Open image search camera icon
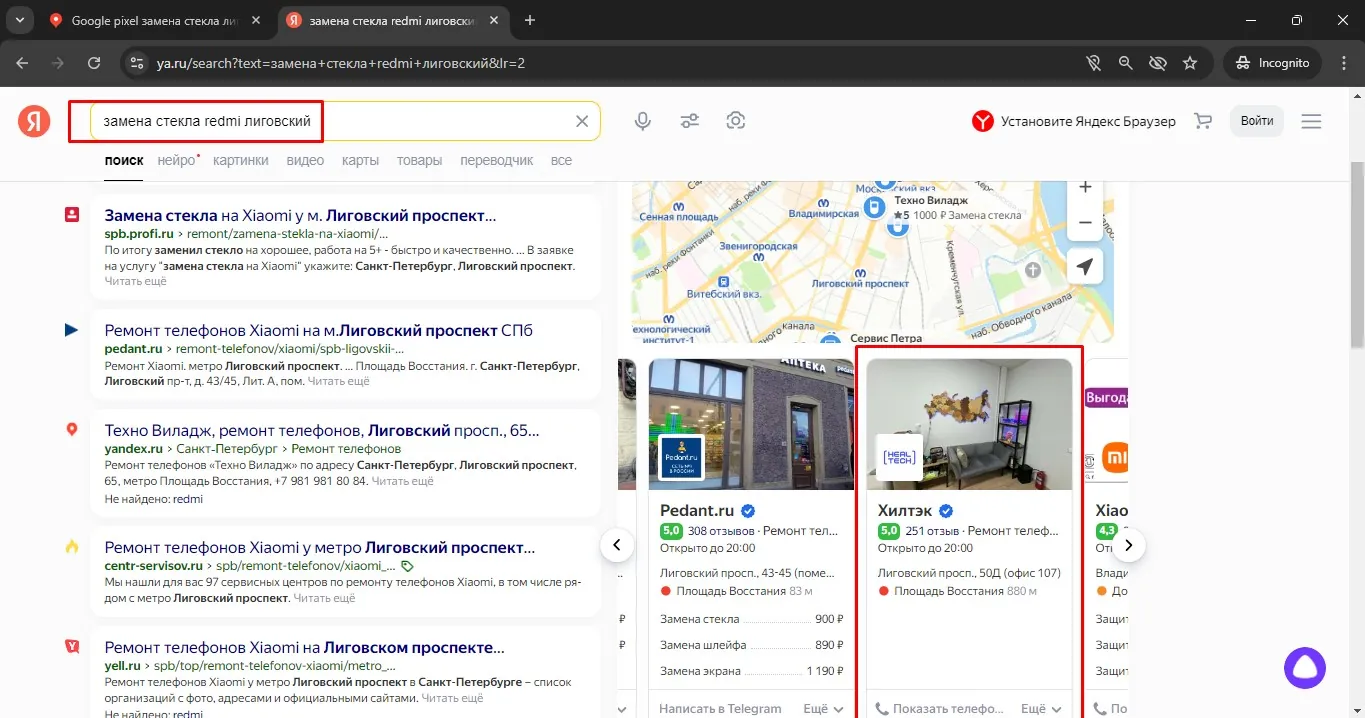Image resolution: width=1365 pixels, height=718 pixels. (x=736, y=121)
